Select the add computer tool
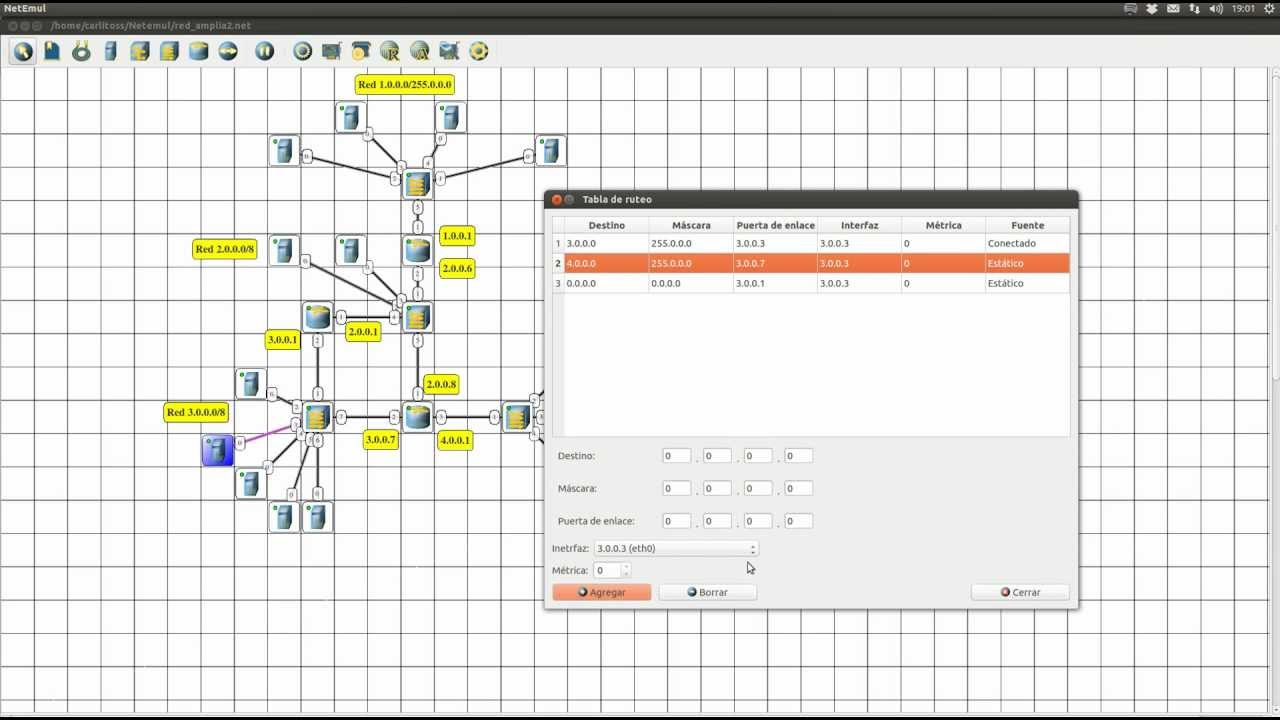 [111, 51]
